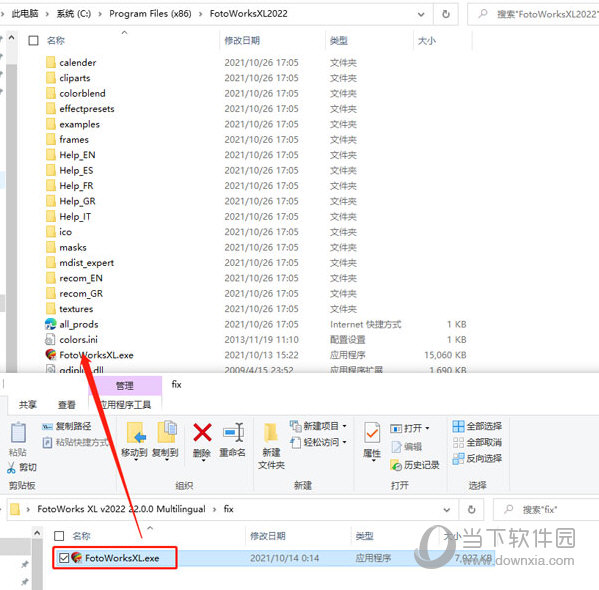This screenshot has width=599, height=590.
Task: Uncheck the FotoWorksXL.exe checkbox in the fix window
Action: click(64, 558)
